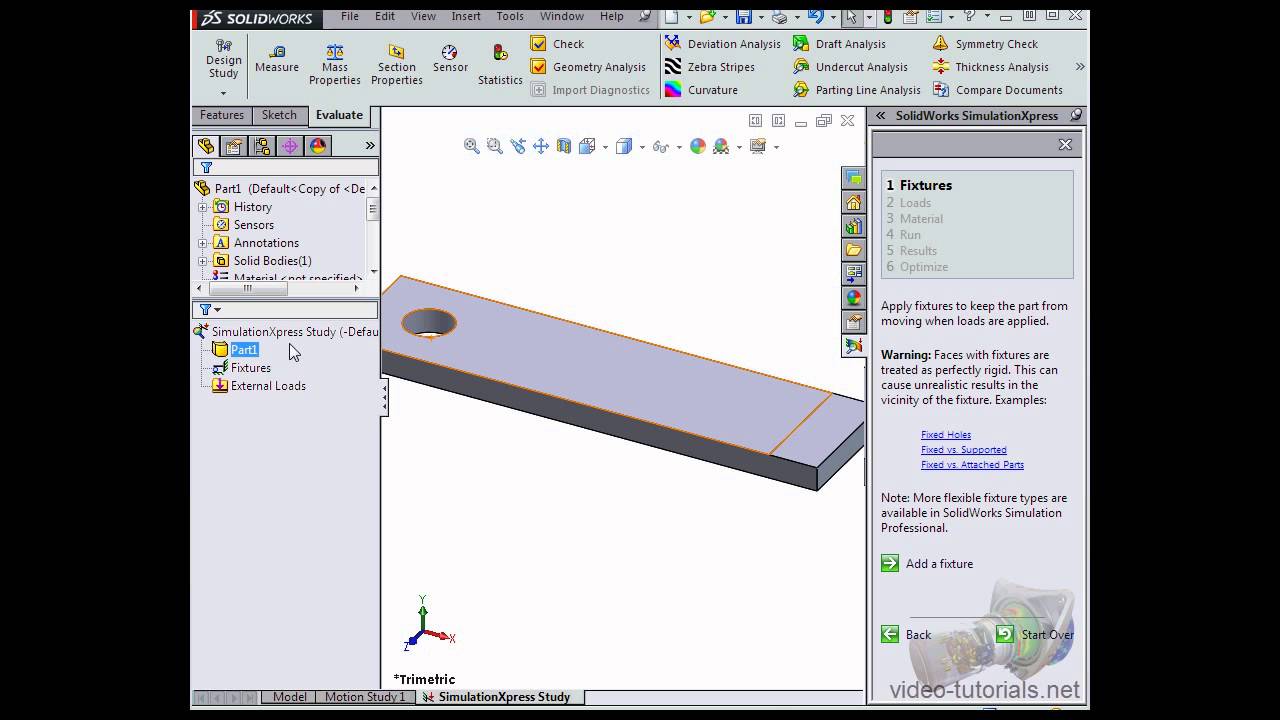Open Fixed vs. Attached Parts link

(972, 465)
